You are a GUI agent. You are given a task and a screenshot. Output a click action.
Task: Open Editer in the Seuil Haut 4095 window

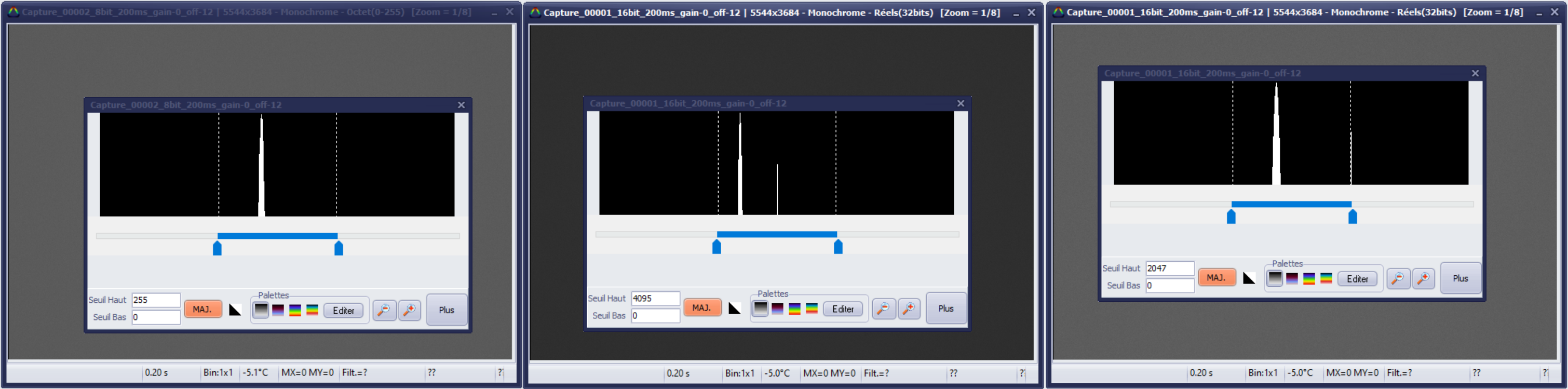(x=843, y=309)
